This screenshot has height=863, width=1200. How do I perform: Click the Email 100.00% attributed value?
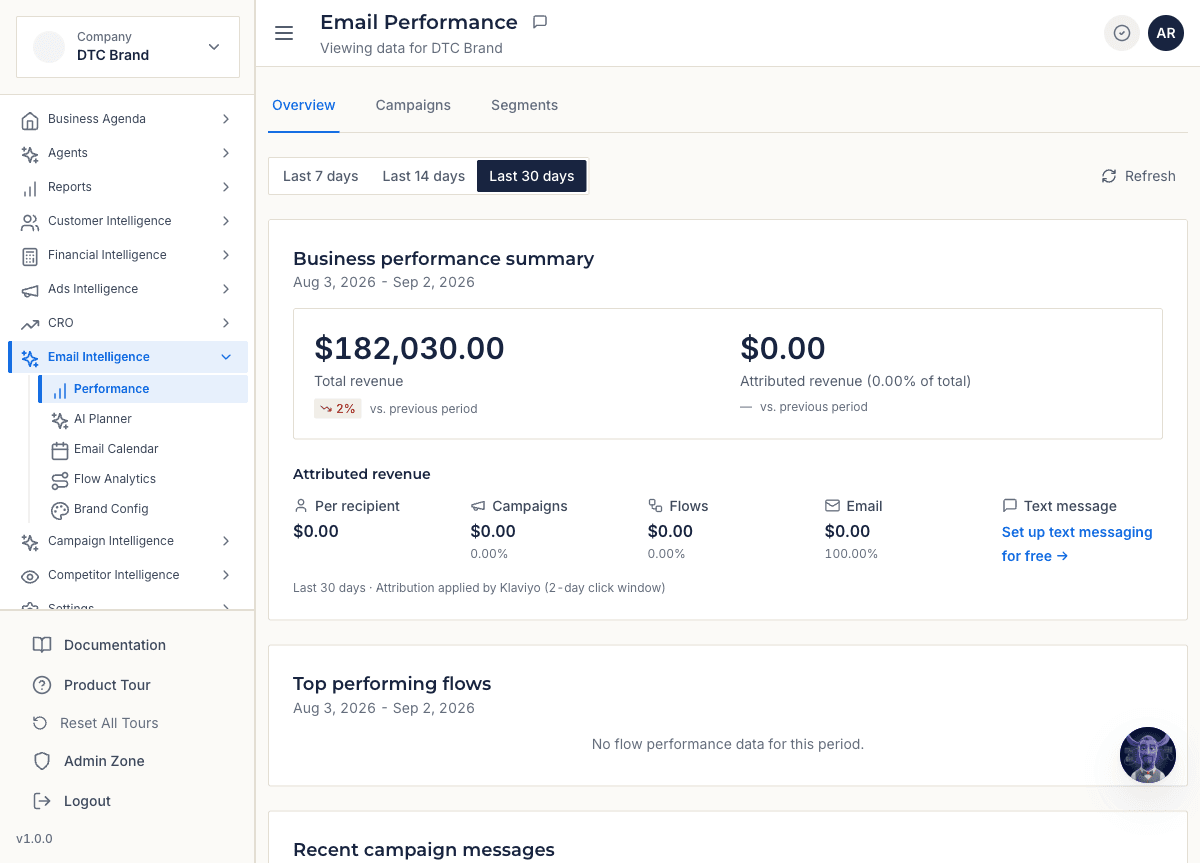click(x=851, y=554)
